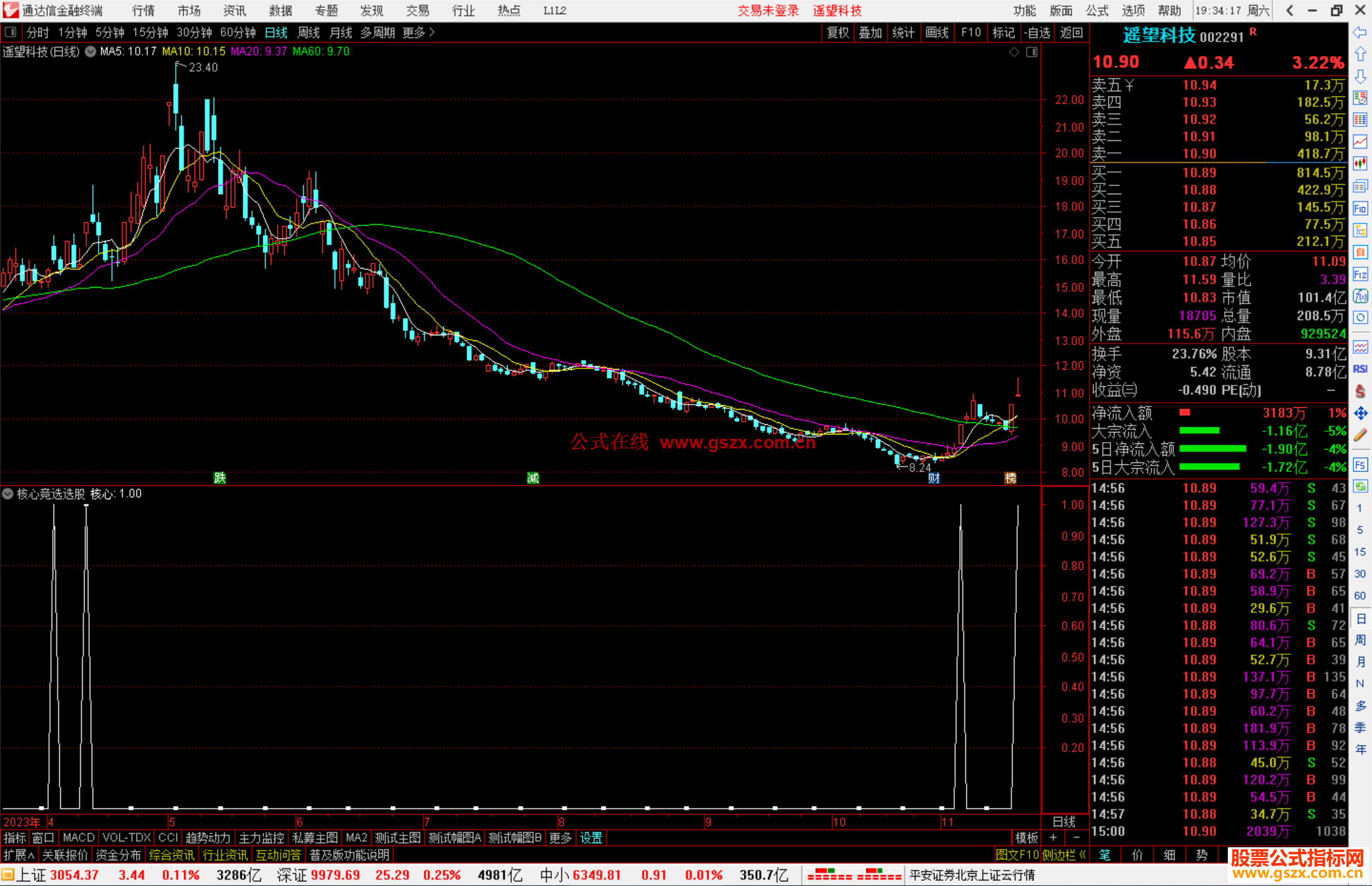The width and height of the screenshot is (1372, 886).
Task: Select the MACD indicator tab
Action: click(x=78, y=838)
